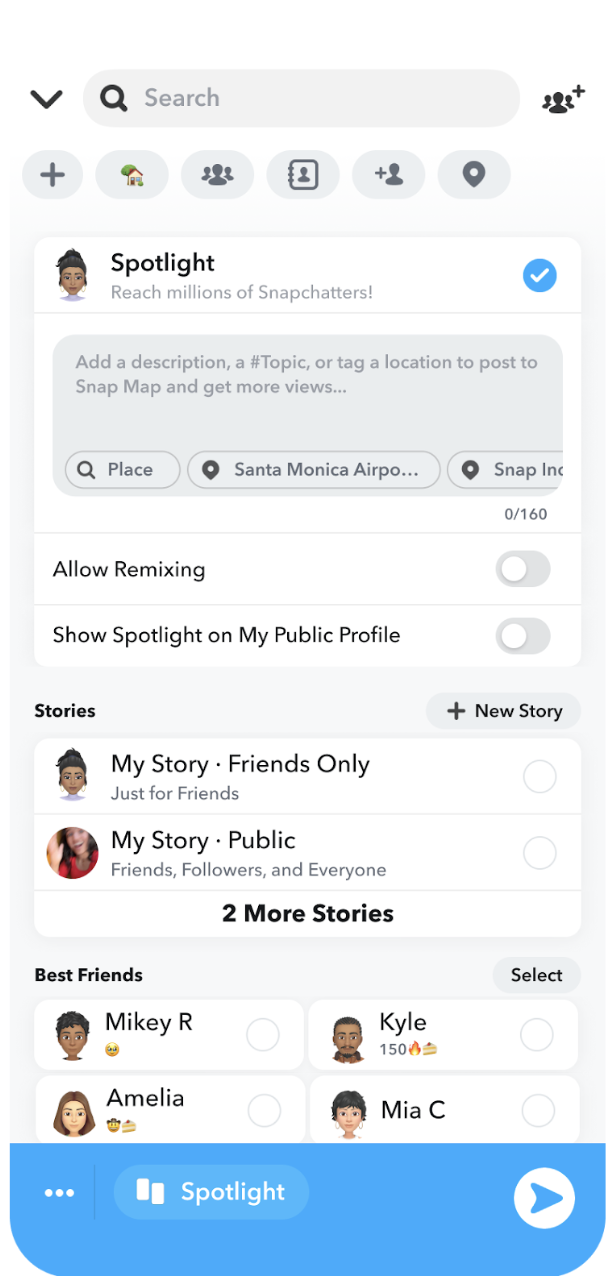Open the groups shortcut chip
Image resolution: width=608 pixels, height=1276 pixels.
(217, 175)
